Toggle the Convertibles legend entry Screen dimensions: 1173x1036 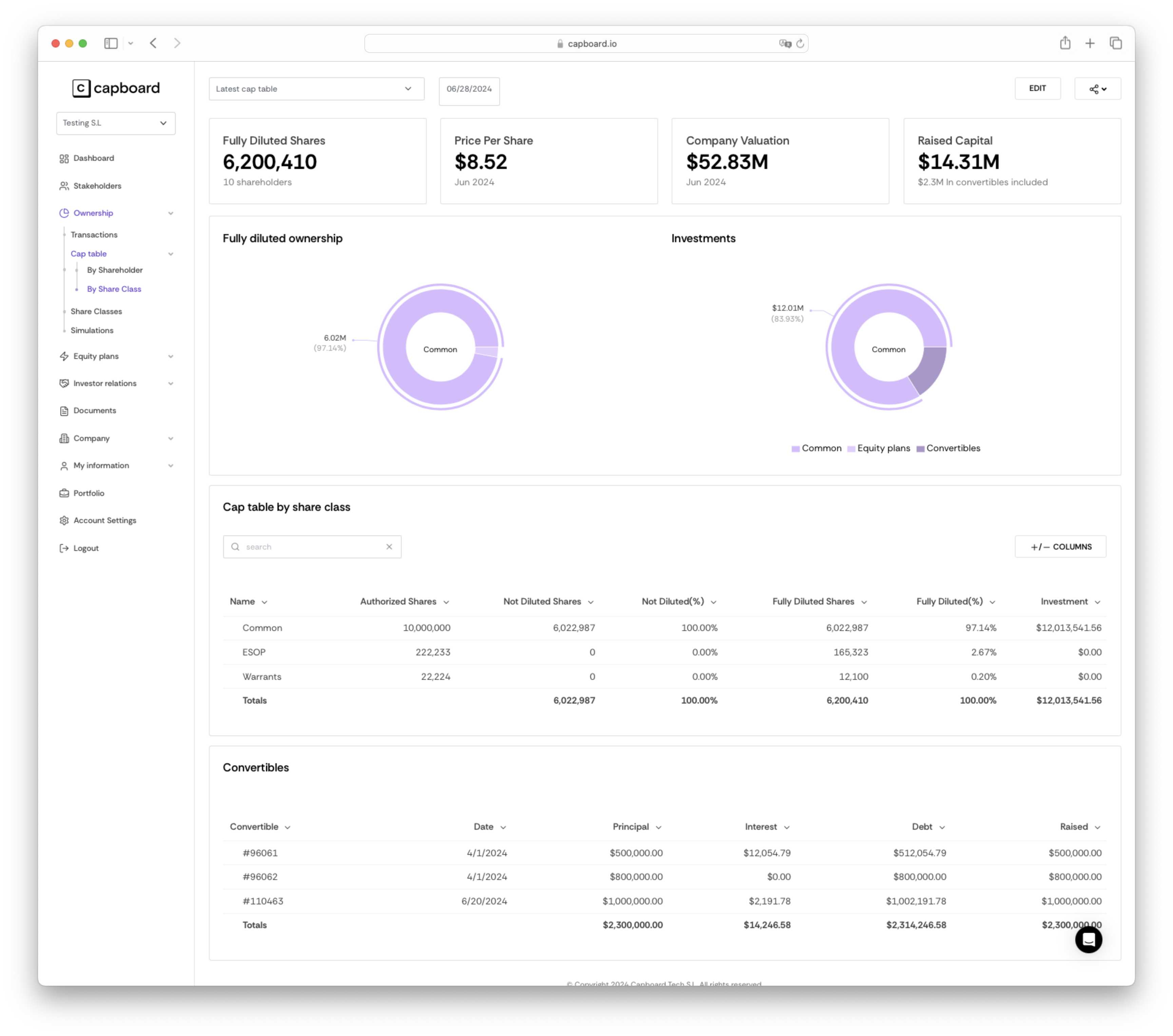click(x=948, y=448)
